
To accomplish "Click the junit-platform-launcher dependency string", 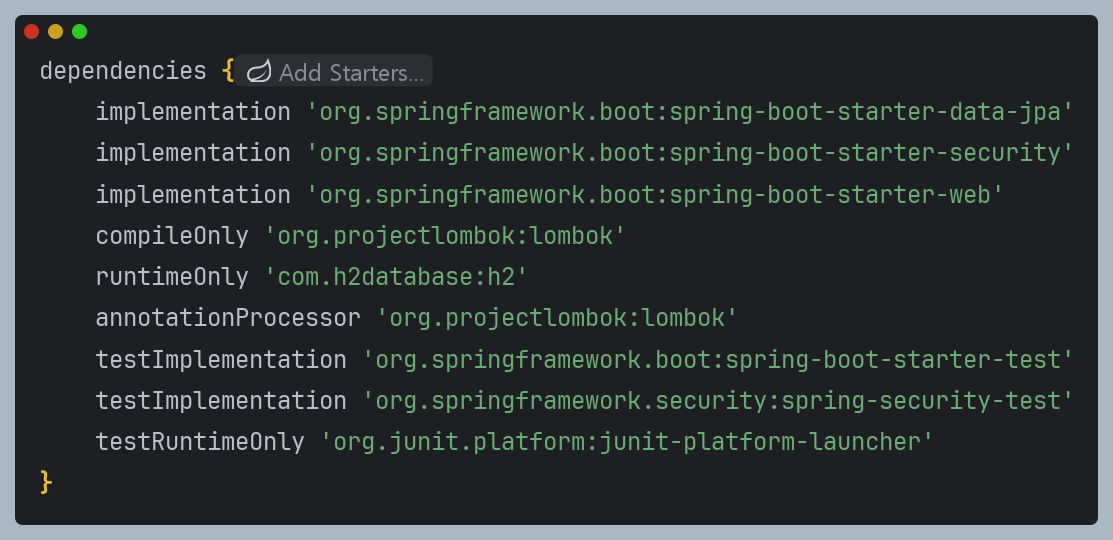I will coord(627,442).
